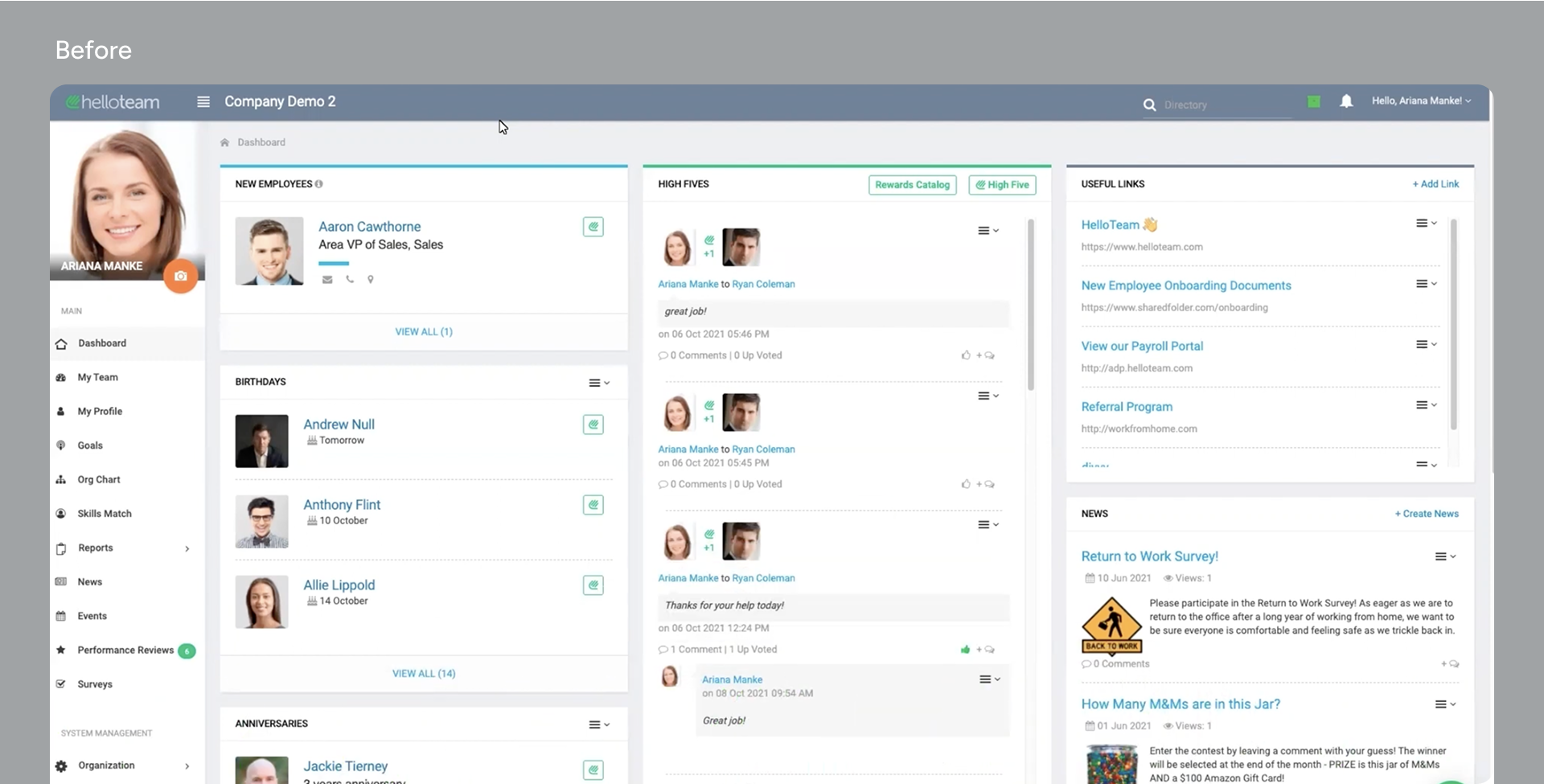Toggle the hamburger sidebar menu icon

(x=203, y=102)
